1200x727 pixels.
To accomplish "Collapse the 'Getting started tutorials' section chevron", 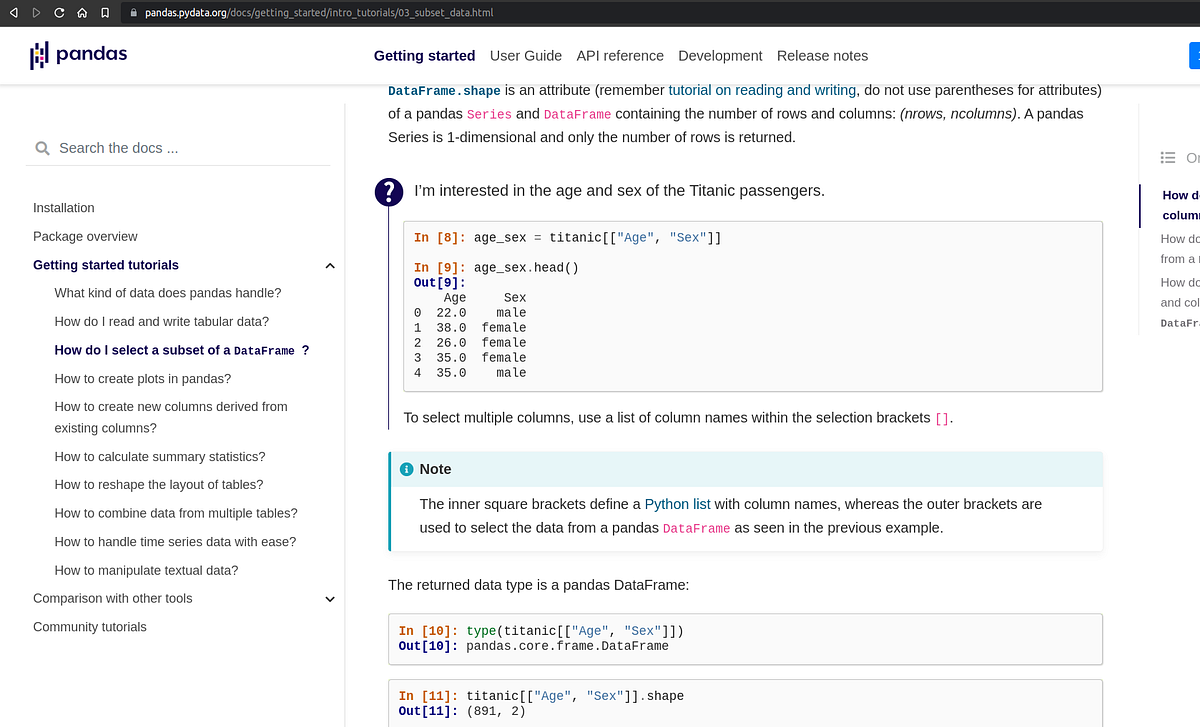I will (330, 264).
